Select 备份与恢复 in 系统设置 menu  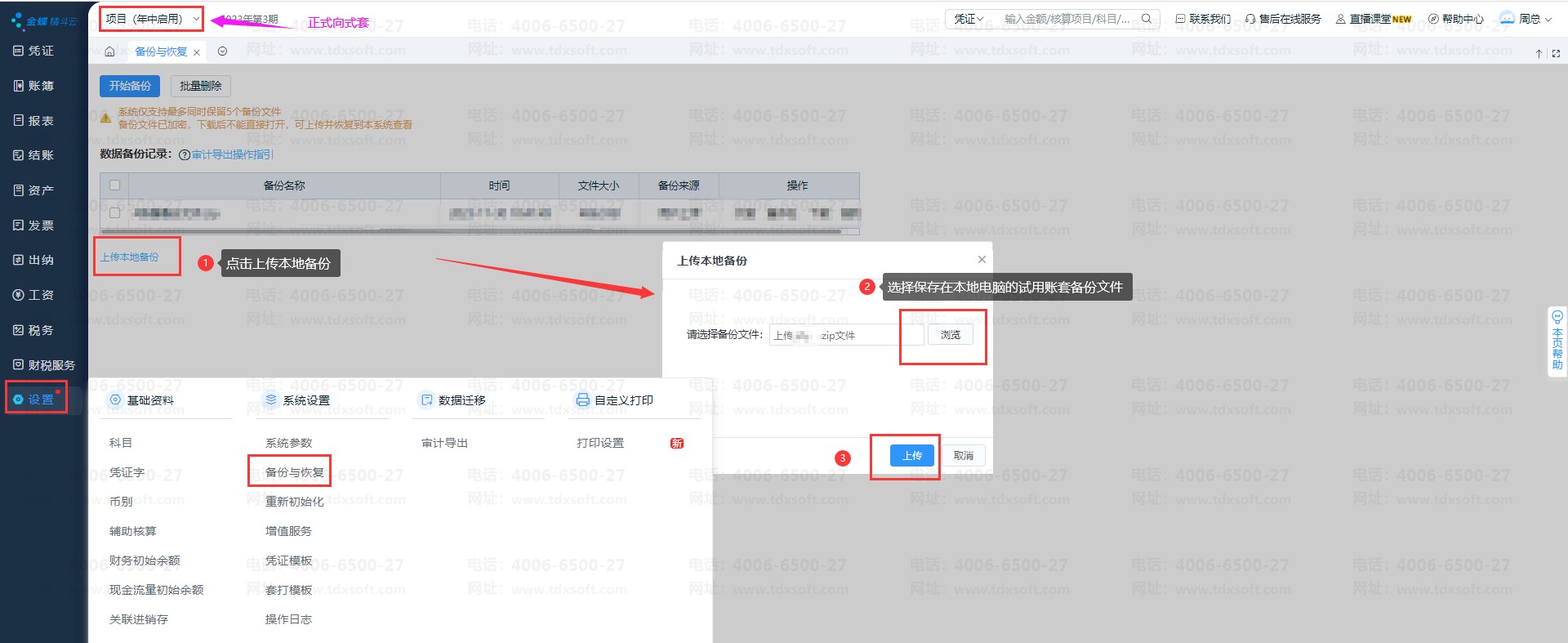[294, 472]
